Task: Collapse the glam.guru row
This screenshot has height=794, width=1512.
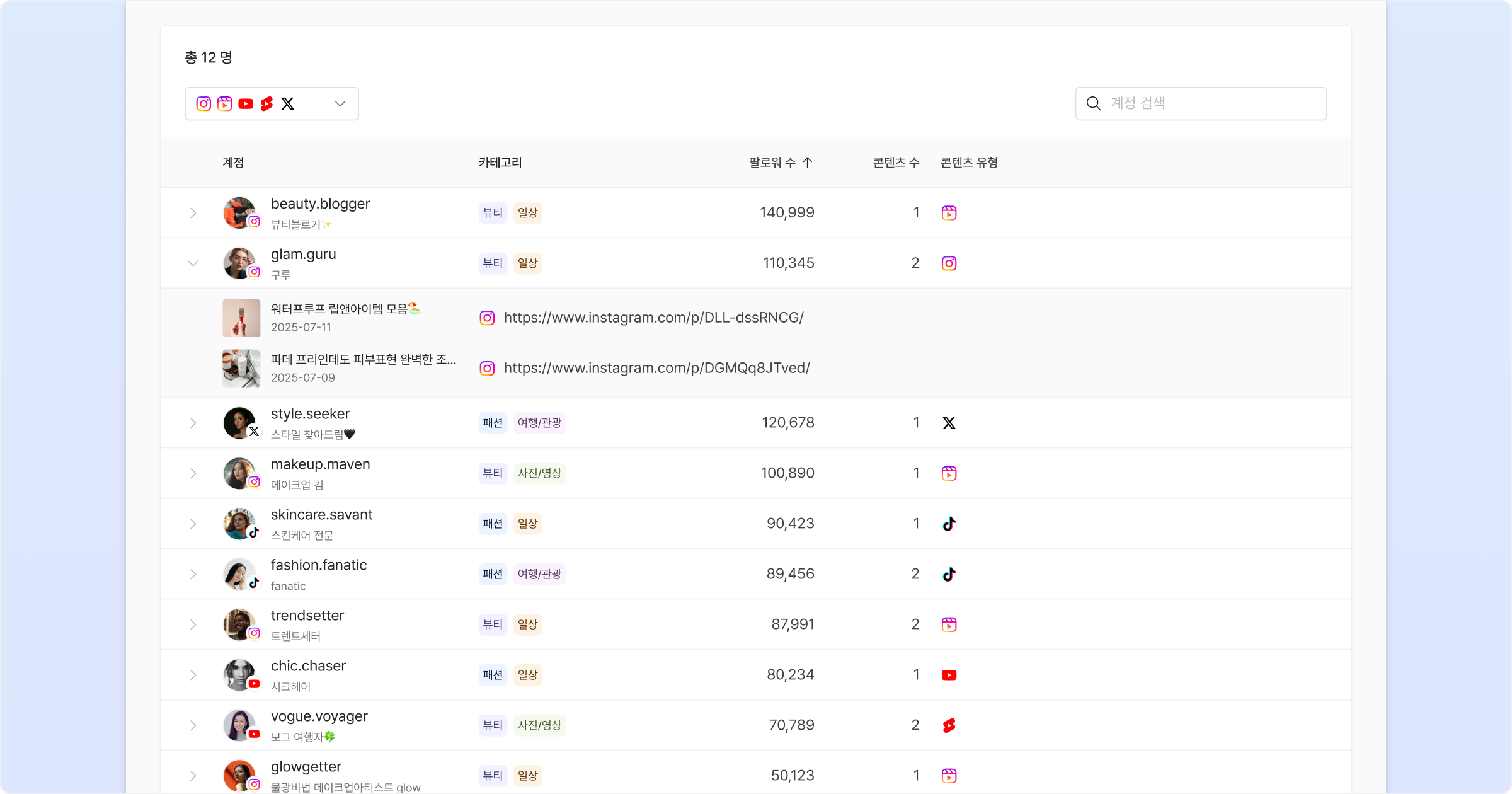Action: [x=193, y=263]
